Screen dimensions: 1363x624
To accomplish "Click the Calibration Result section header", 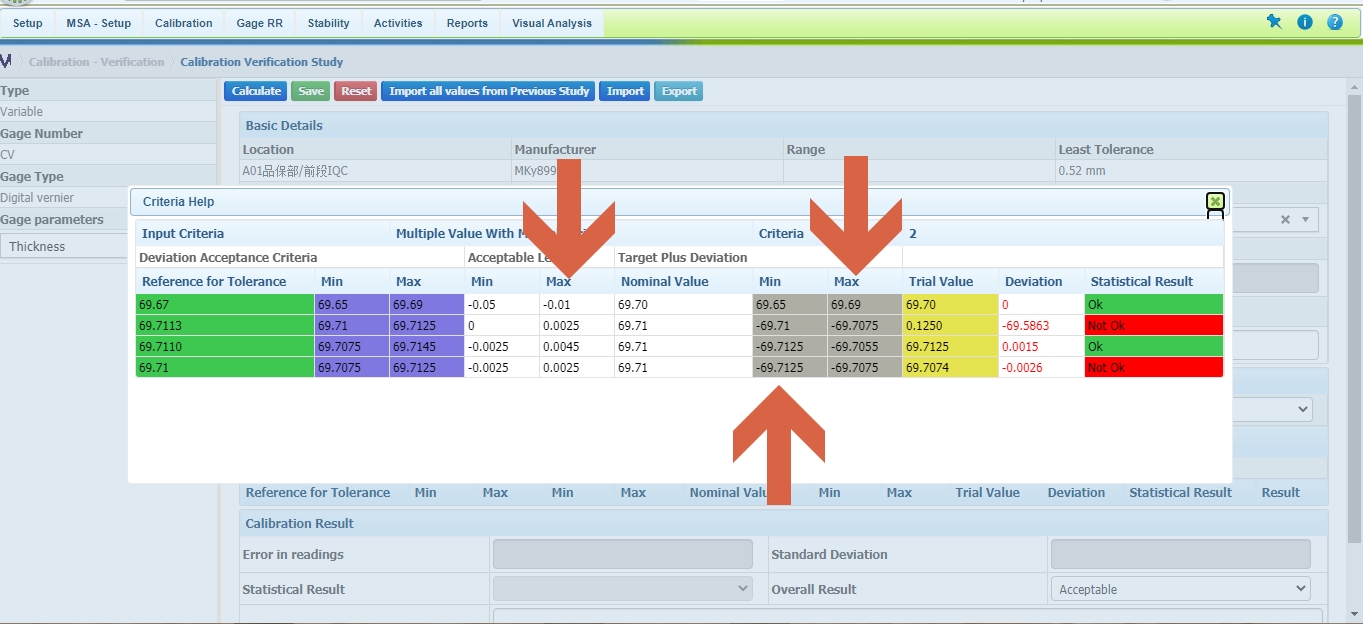I will (784, 523).
